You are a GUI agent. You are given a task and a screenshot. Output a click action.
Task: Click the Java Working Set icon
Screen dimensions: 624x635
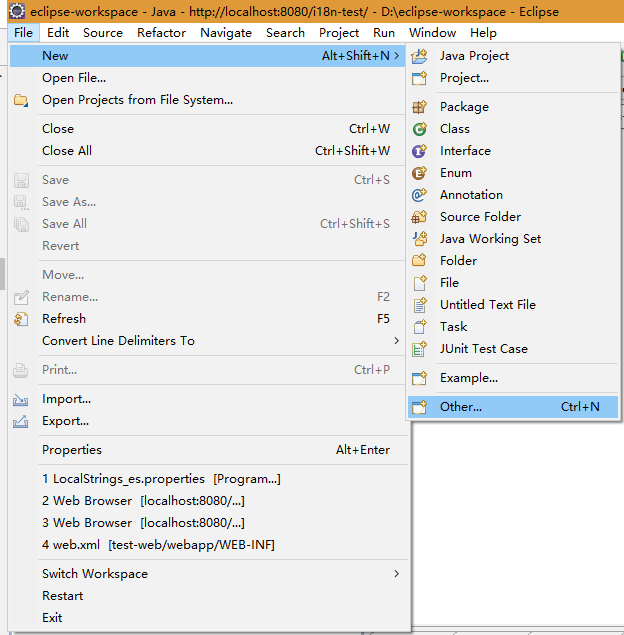coord(419,239)
